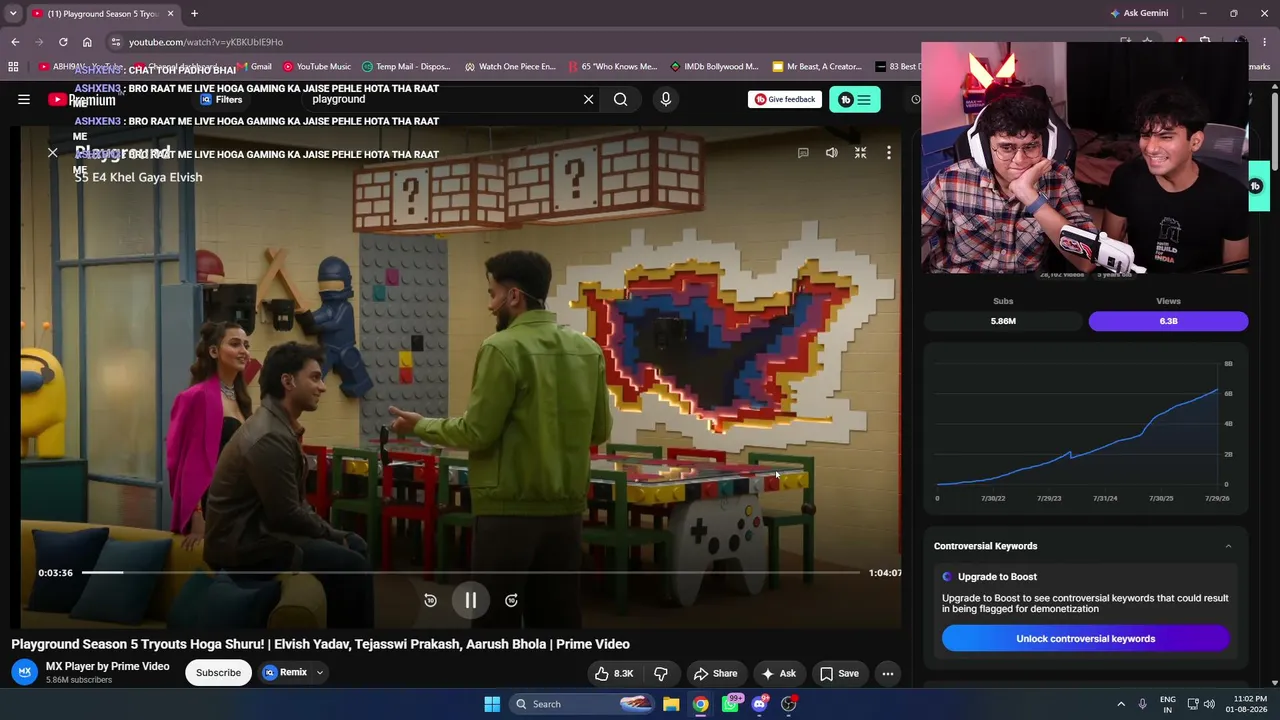The image size is (1280, 720).
Task: Open the Temp Mail bookmark
Action: click(406, 67)
